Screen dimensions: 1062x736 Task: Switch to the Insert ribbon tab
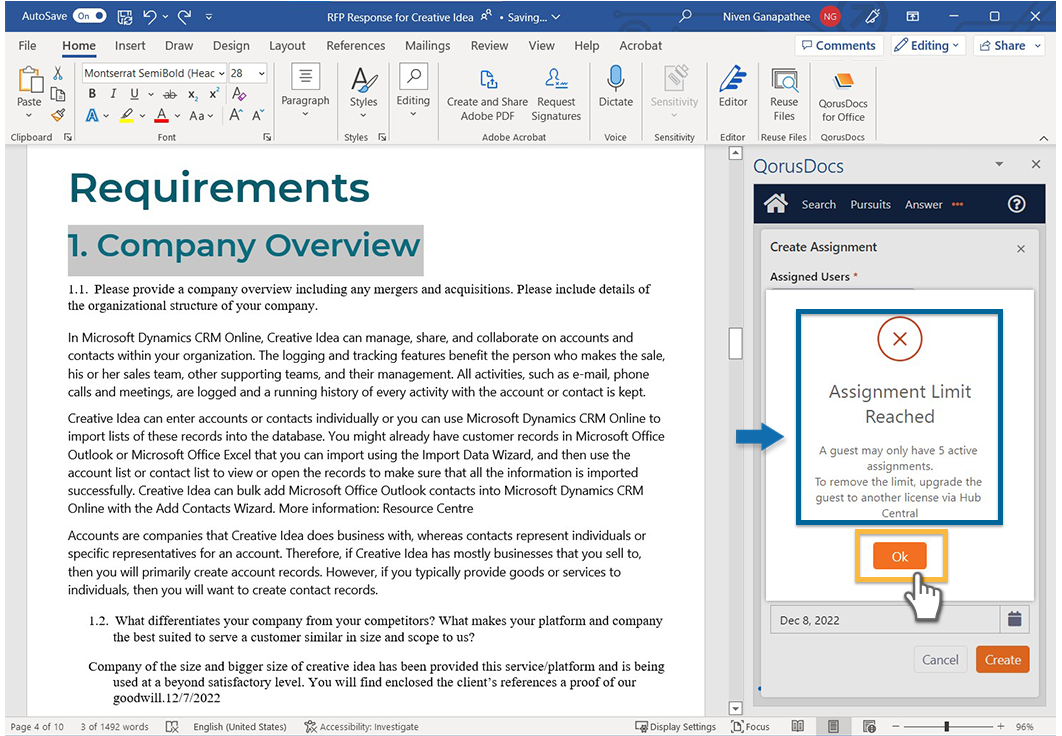(129, 45)
